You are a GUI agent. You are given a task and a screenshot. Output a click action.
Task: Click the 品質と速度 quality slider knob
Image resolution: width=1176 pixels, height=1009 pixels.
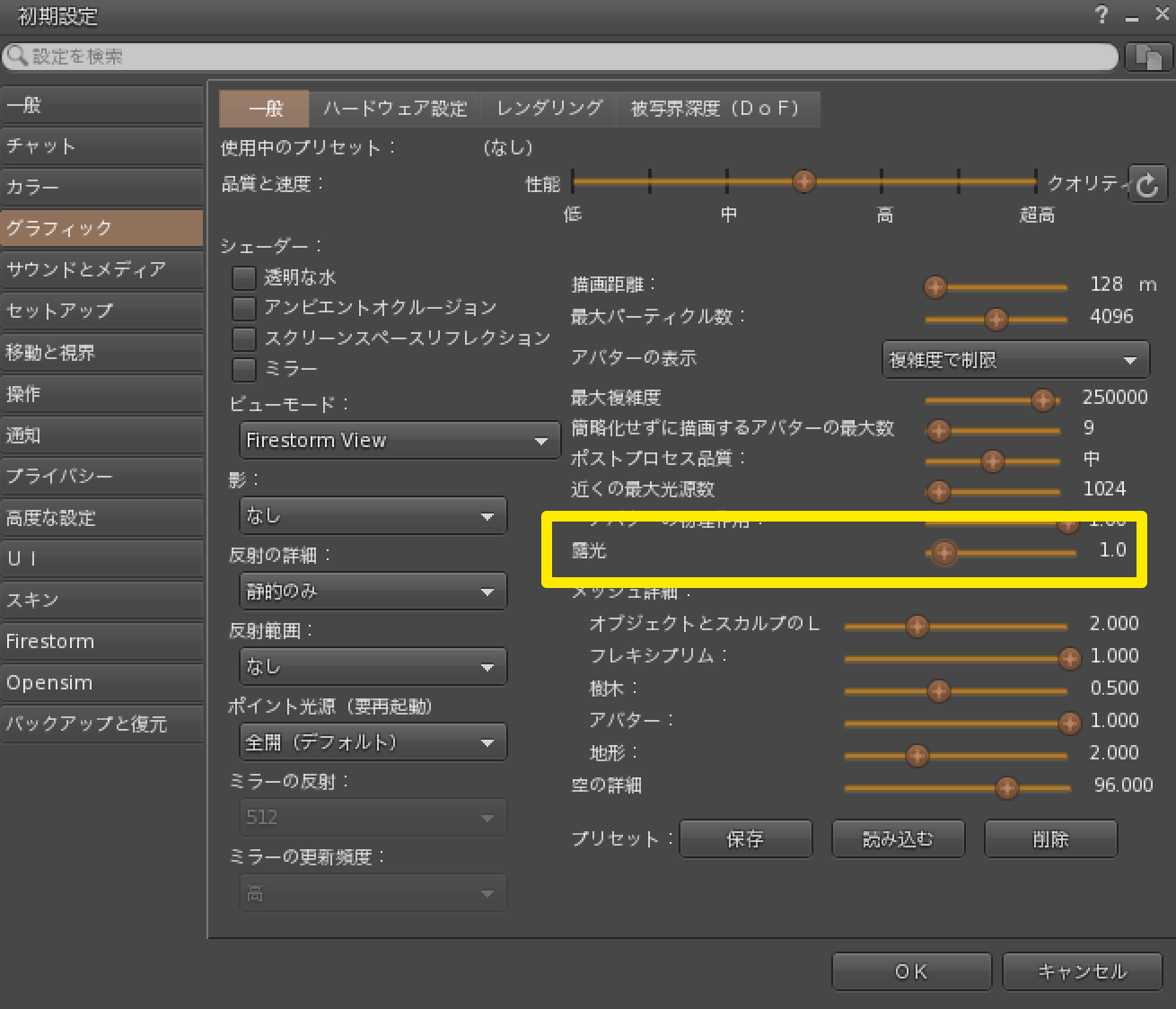point(803,181)
